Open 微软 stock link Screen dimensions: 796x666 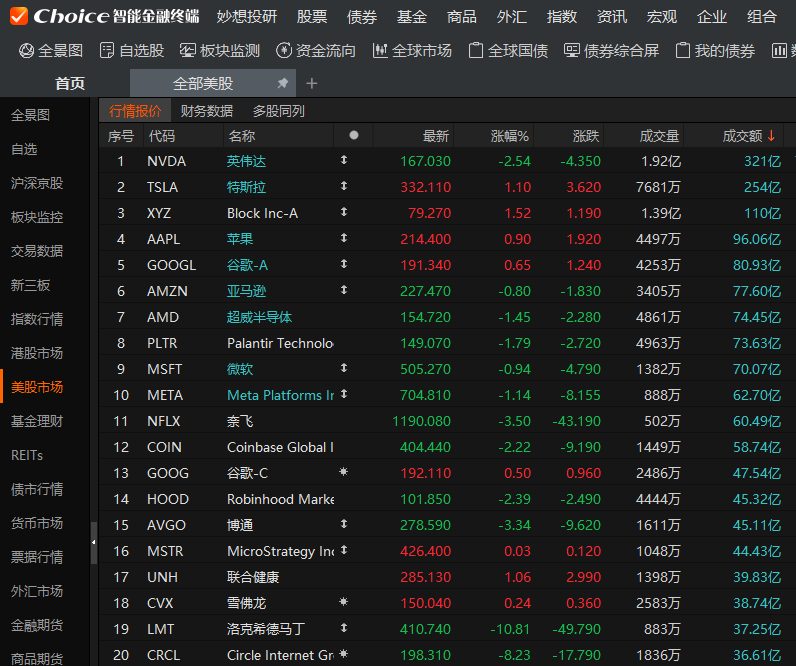(x=240, y=369)
